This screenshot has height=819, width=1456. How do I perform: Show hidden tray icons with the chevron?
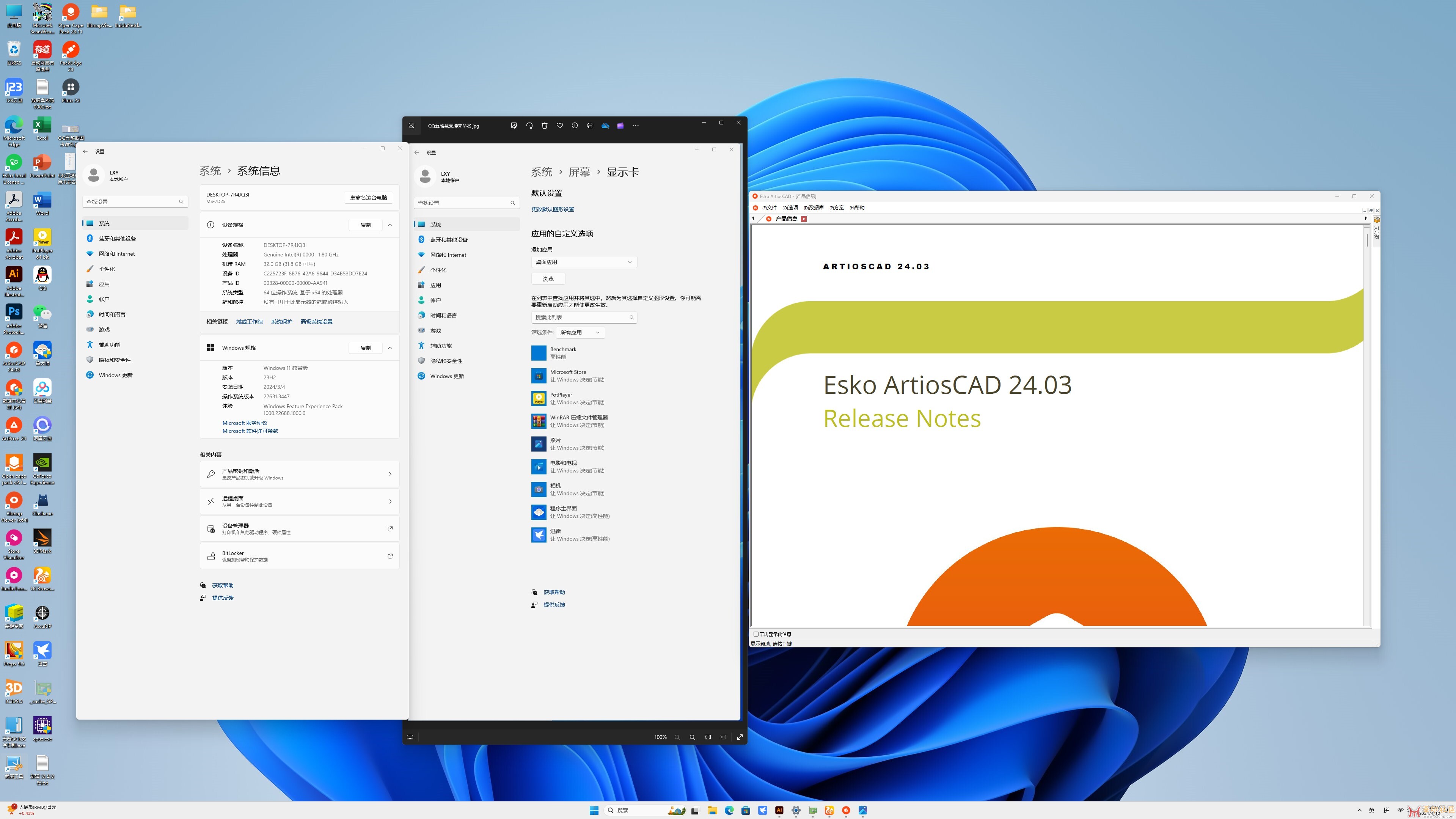tap(1359, 810)
